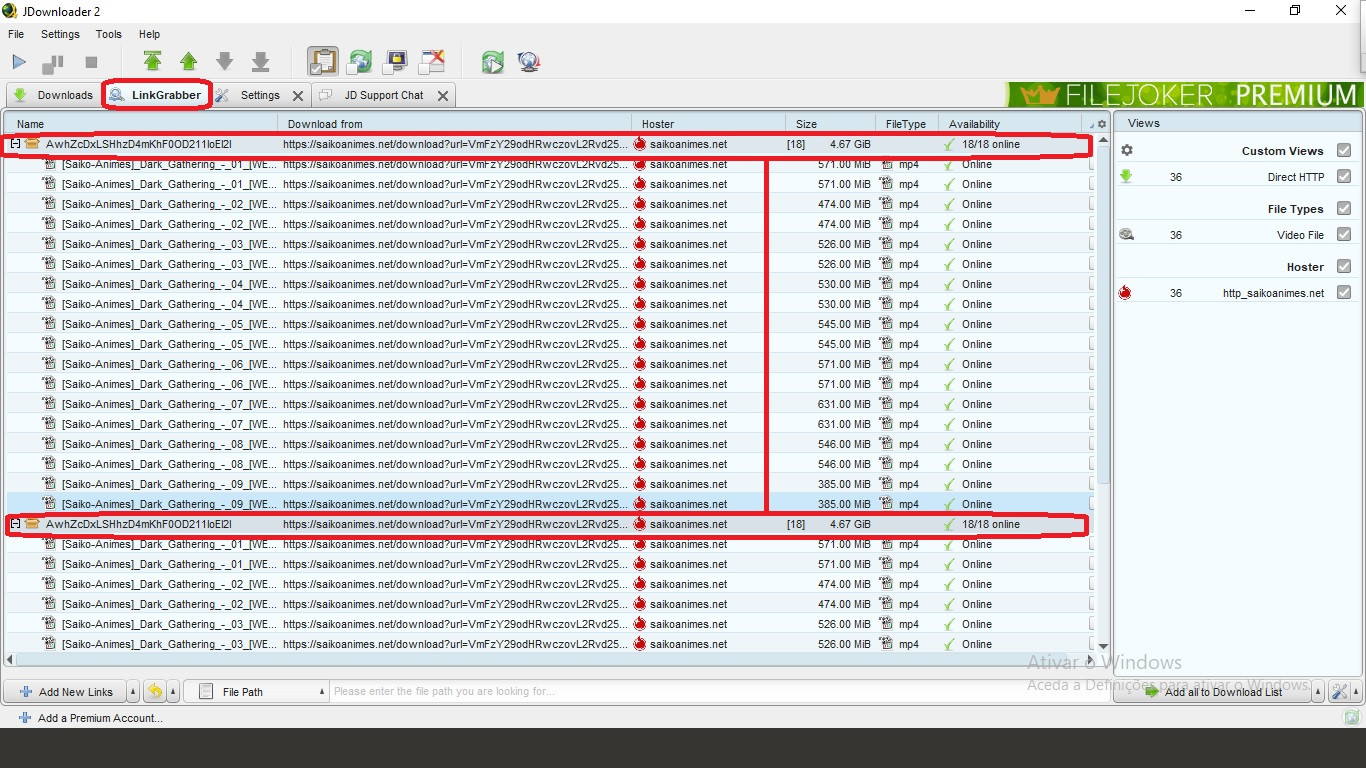Click the Direct HTTP green download icon

(x=1126, y=177)
